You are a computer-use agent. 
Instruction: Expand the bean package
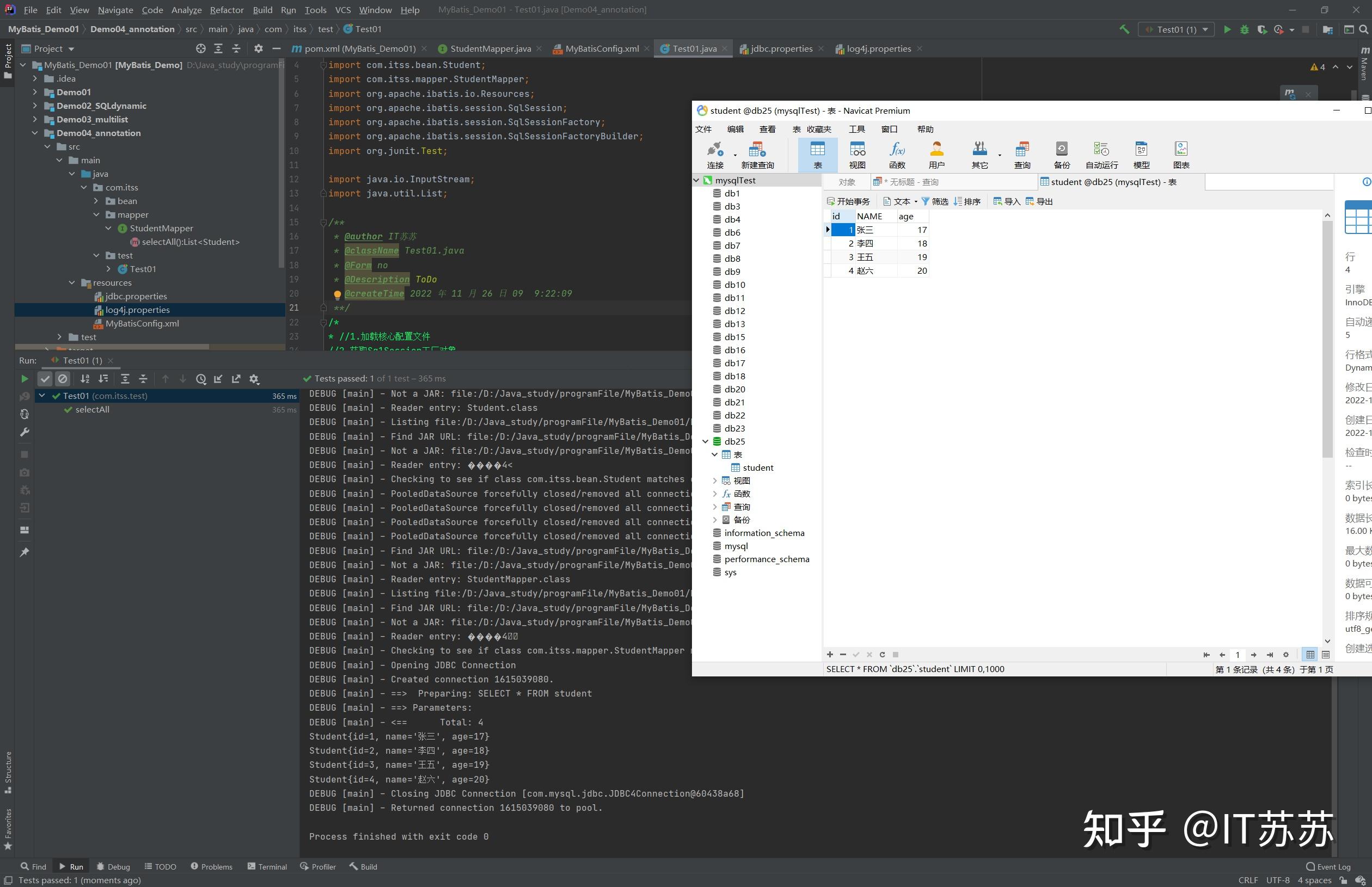[96, 201]
